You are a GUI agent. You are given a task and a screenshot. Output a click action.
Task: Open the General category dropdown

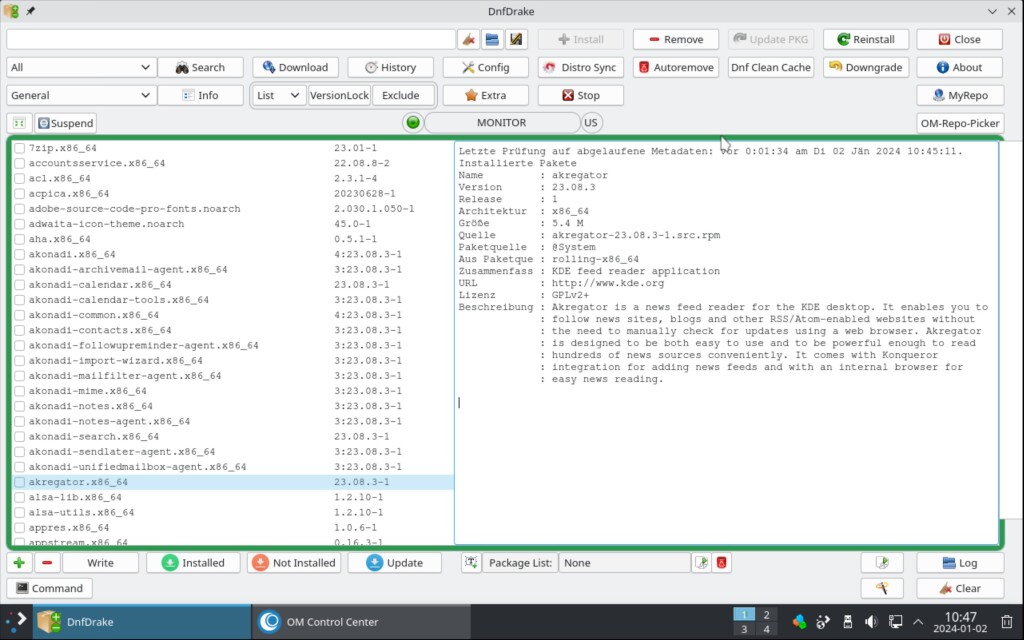tap(81, 95)
